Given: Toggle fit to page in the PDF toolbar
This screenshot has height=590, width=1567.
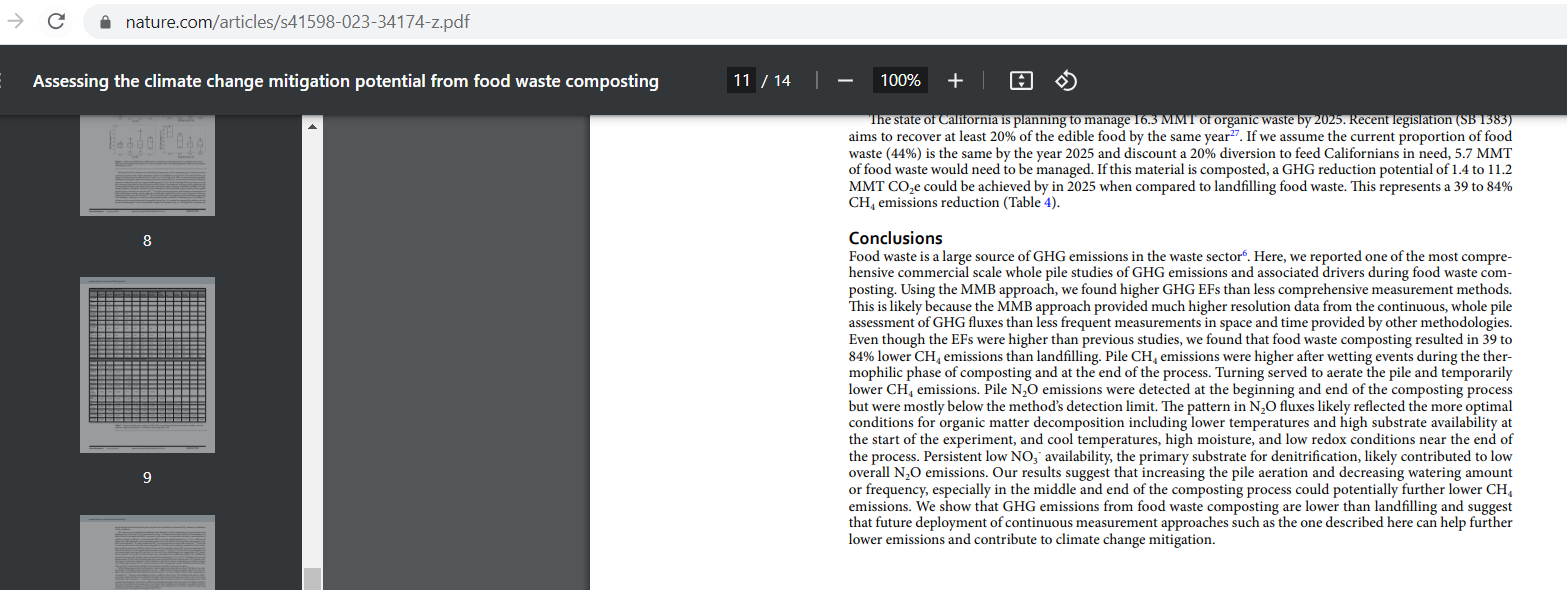Looking at the screenshot, I should click(x=1021, y=80).
